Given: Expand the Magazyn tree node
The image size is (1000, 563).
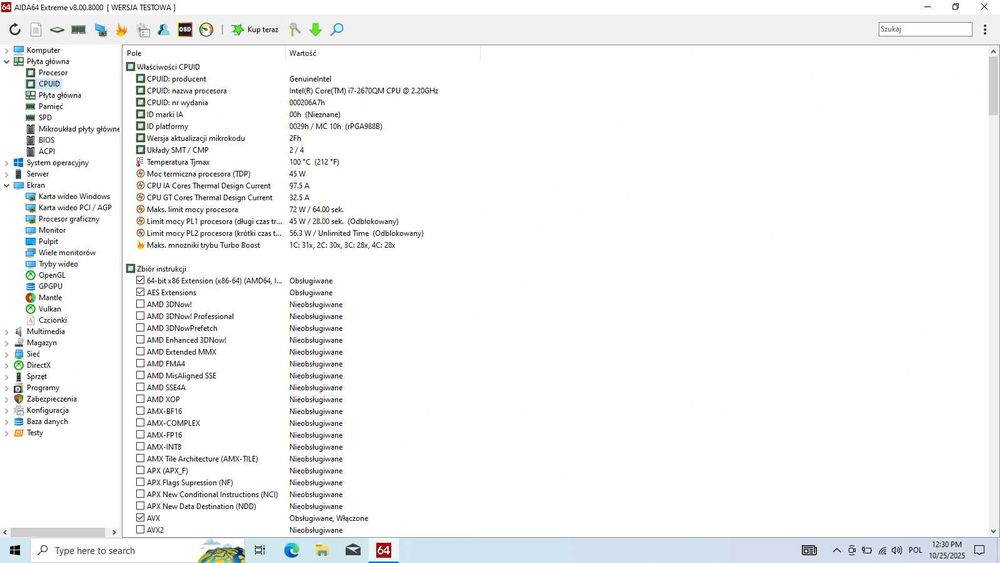Looking at the screenshot, I should tap(6, 343).
